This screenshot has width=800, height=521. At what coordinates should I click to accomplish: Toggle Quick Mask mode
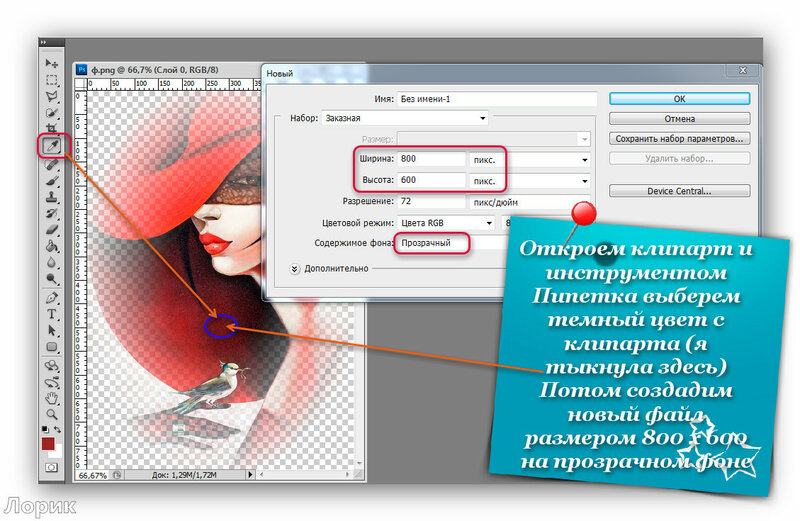tap(52, 467)
